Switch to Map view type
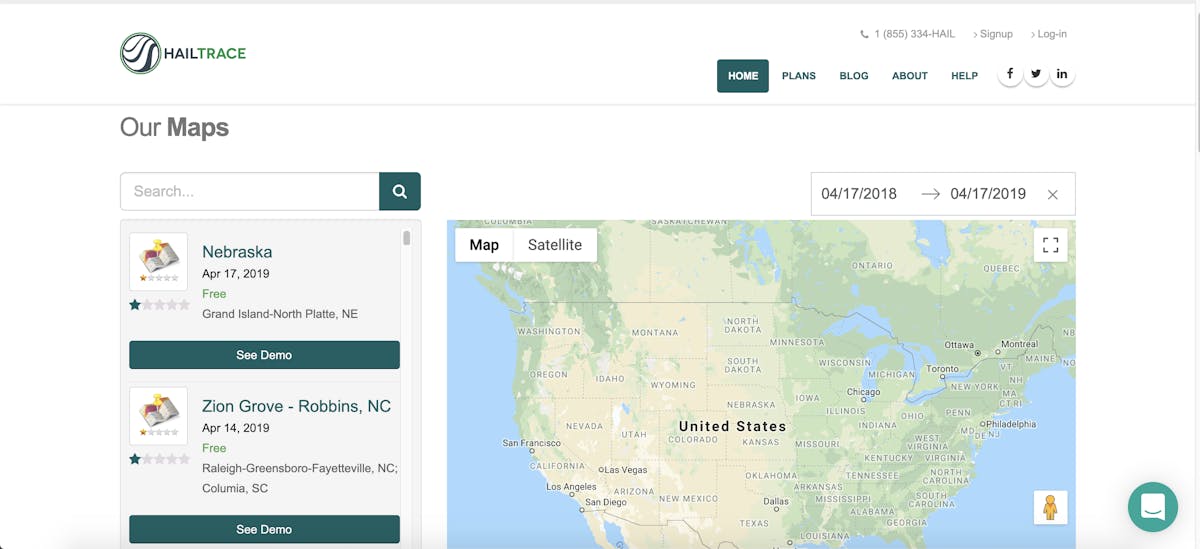Viewport: 1200px width, 549px height. [484, 245]
